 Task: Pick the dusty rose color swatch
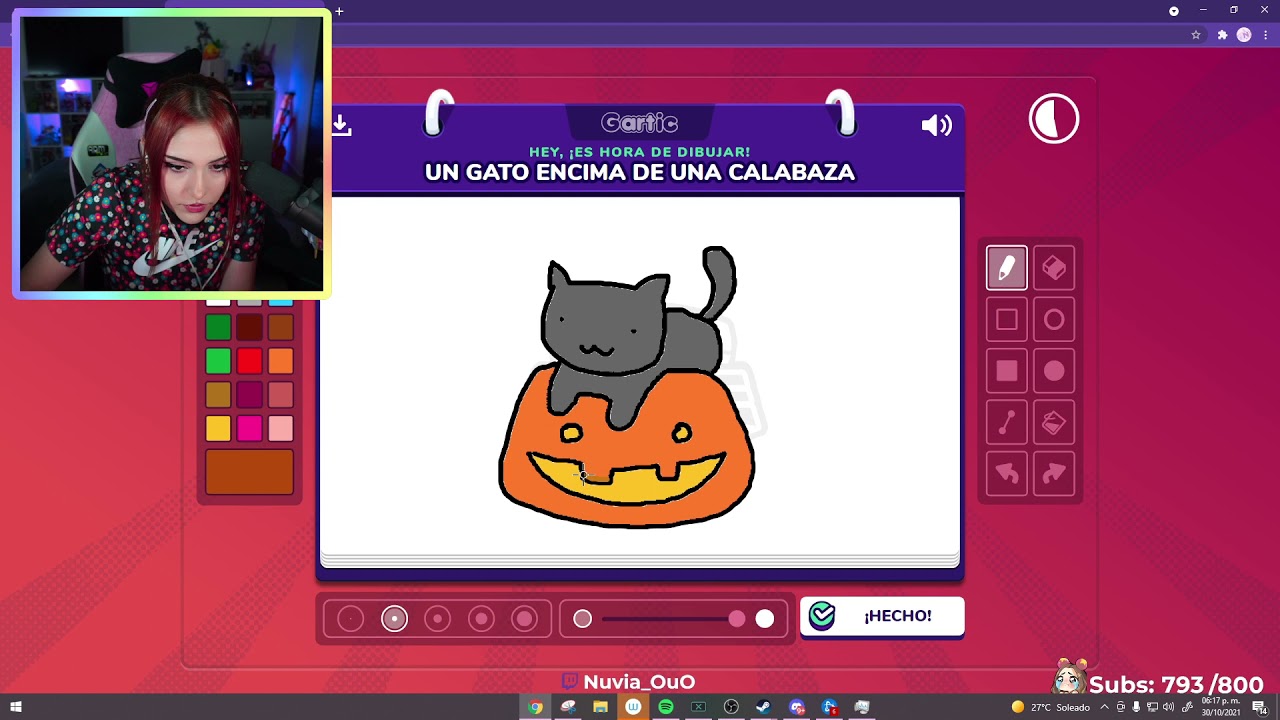pos(281,395)
